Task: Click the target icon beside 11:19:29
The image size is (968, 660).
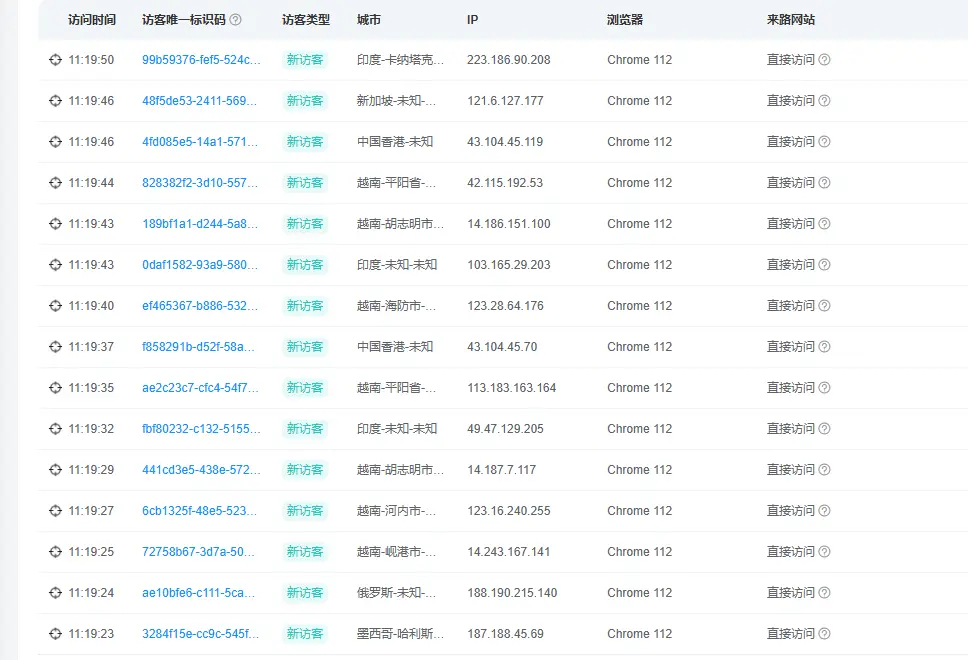Action: point(56,470)
